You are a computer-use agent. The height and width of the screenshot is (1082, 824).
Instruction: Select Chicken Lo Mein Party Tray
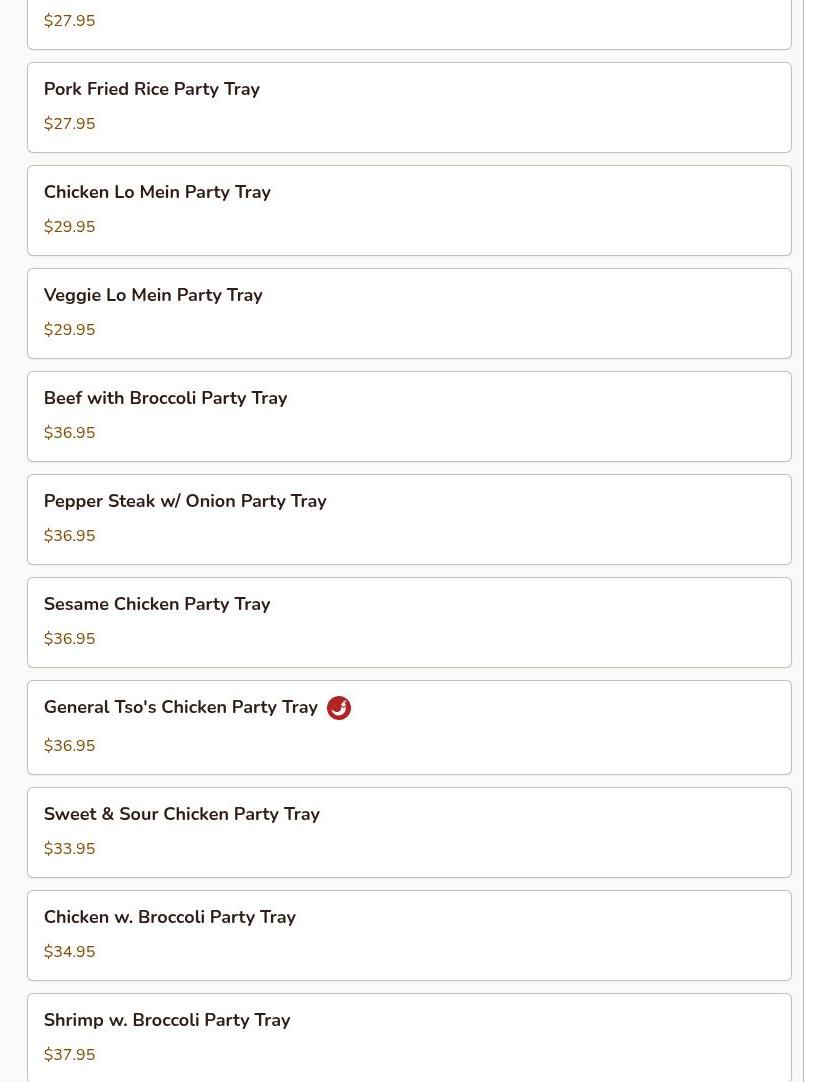(157, 192)
